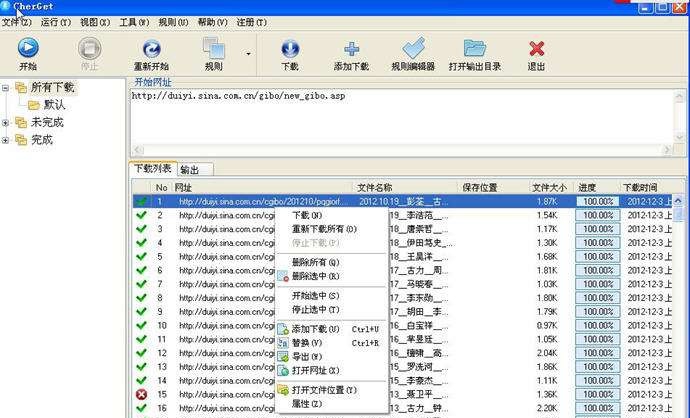Screen dimensions: 690x418
Task: Choose 打开网址 in context menu
Action: point(332,370)
